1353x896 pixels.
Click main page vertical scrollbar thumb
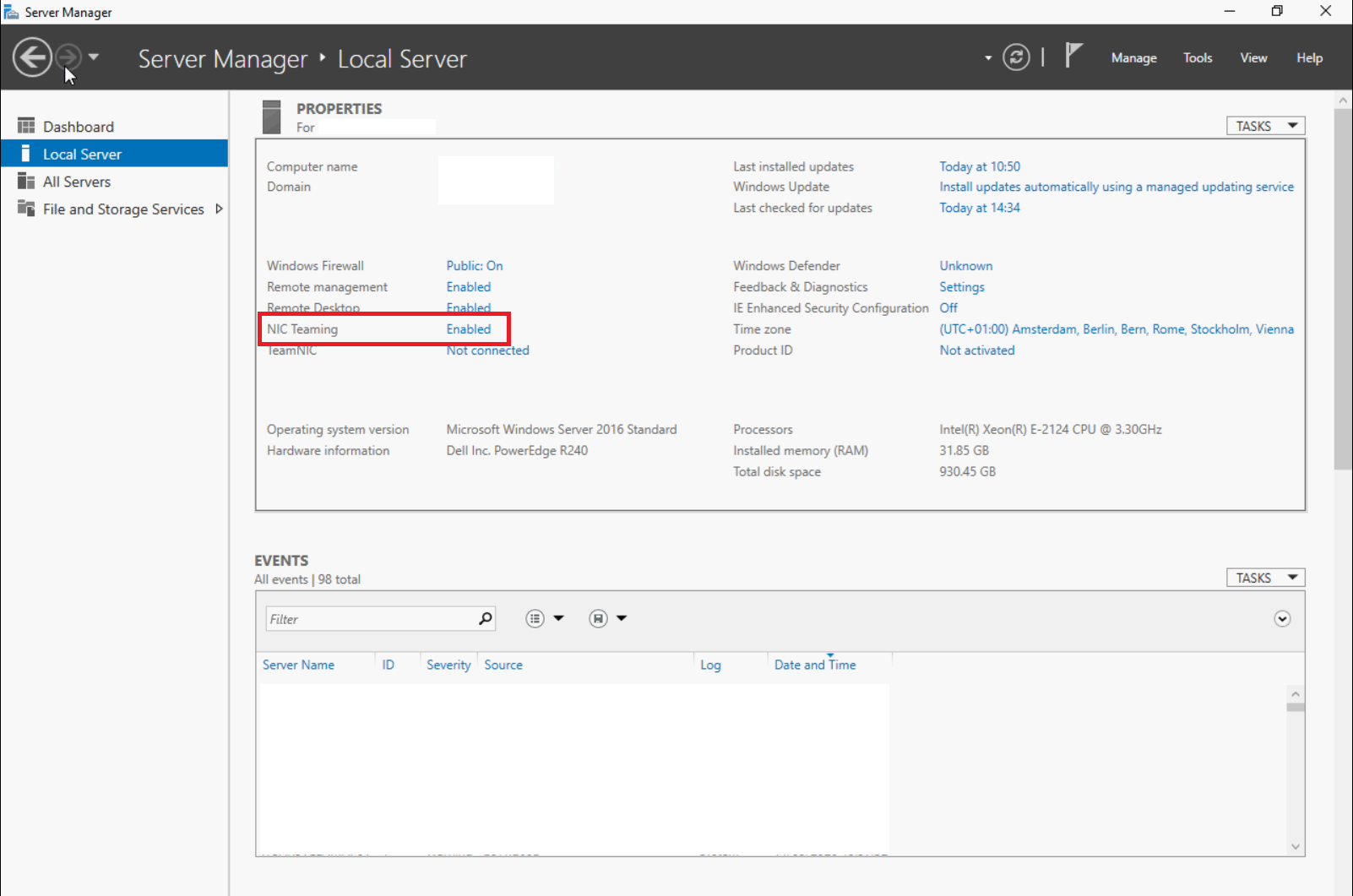[x=1343, y=289]
